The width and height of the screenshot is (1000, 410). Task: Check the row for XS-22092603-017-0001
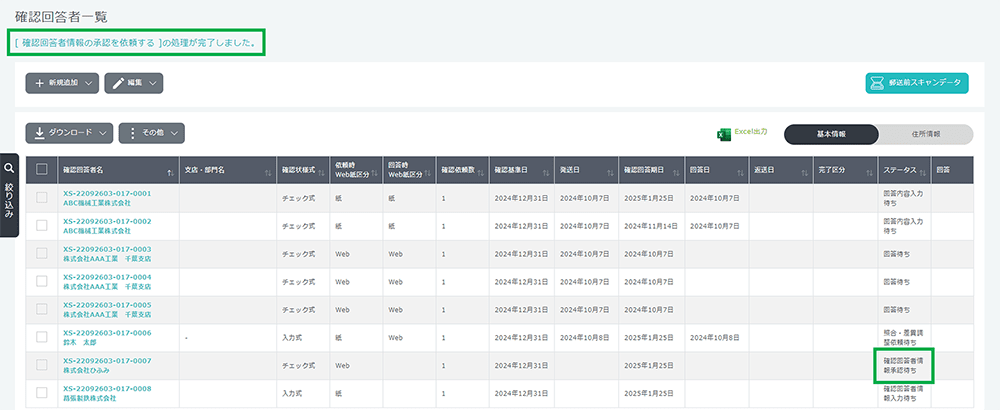coord(41,198)
